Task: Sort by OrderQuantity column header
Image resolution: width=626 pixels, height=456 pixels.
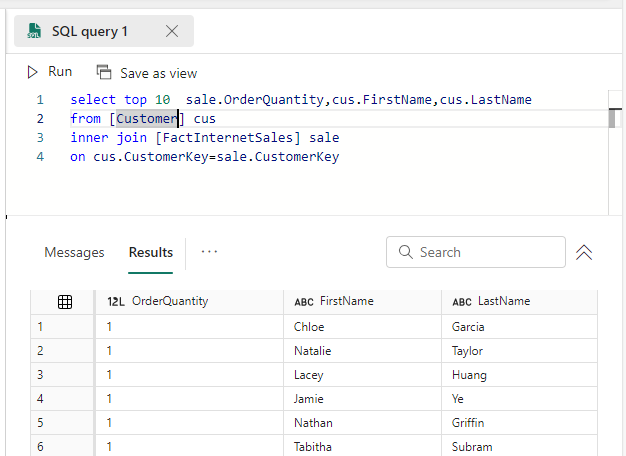Action: pyautogui.click(x=168, y=301)
